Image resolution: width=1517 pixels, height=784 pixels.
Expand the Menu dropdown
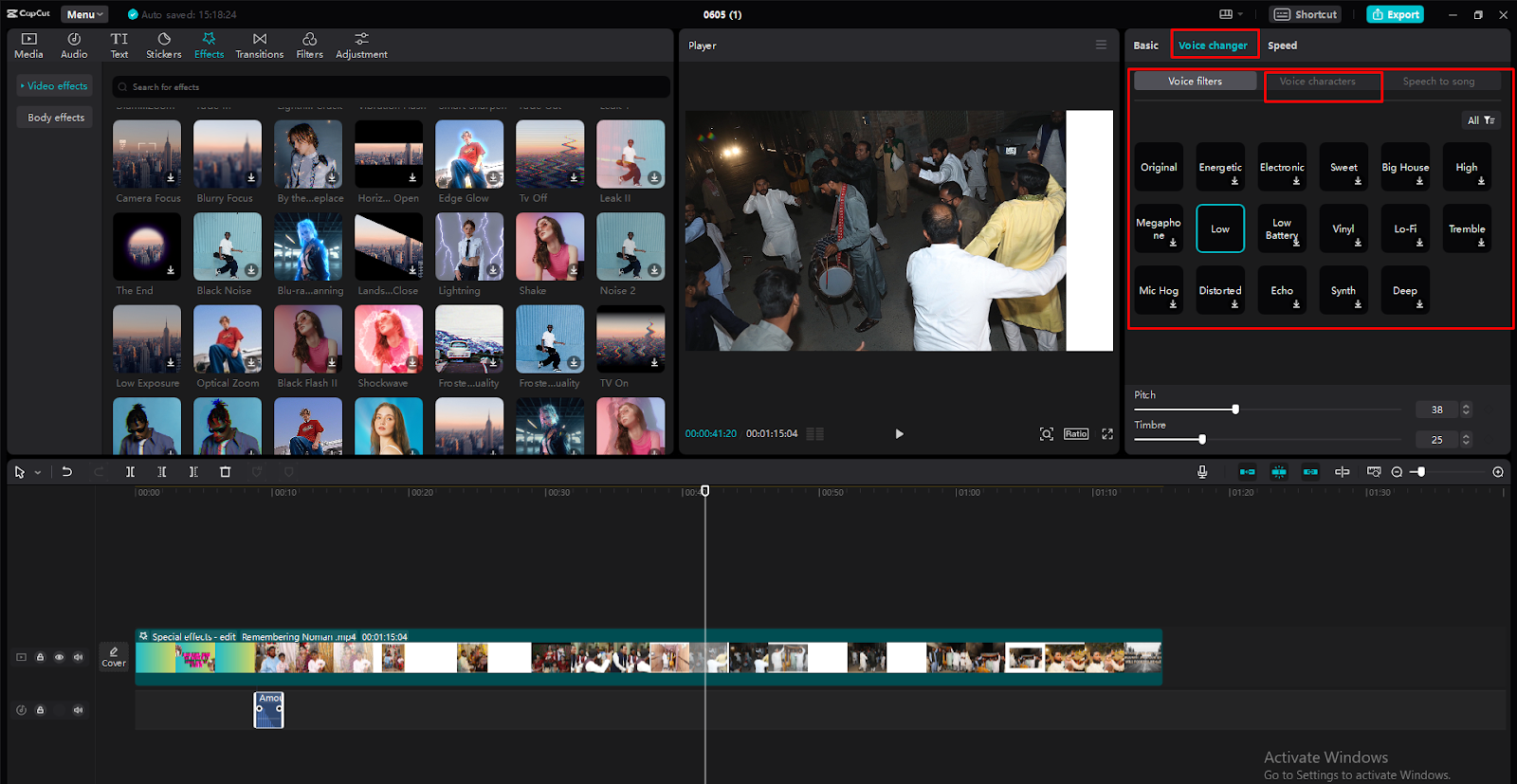(x=84, y=14)
